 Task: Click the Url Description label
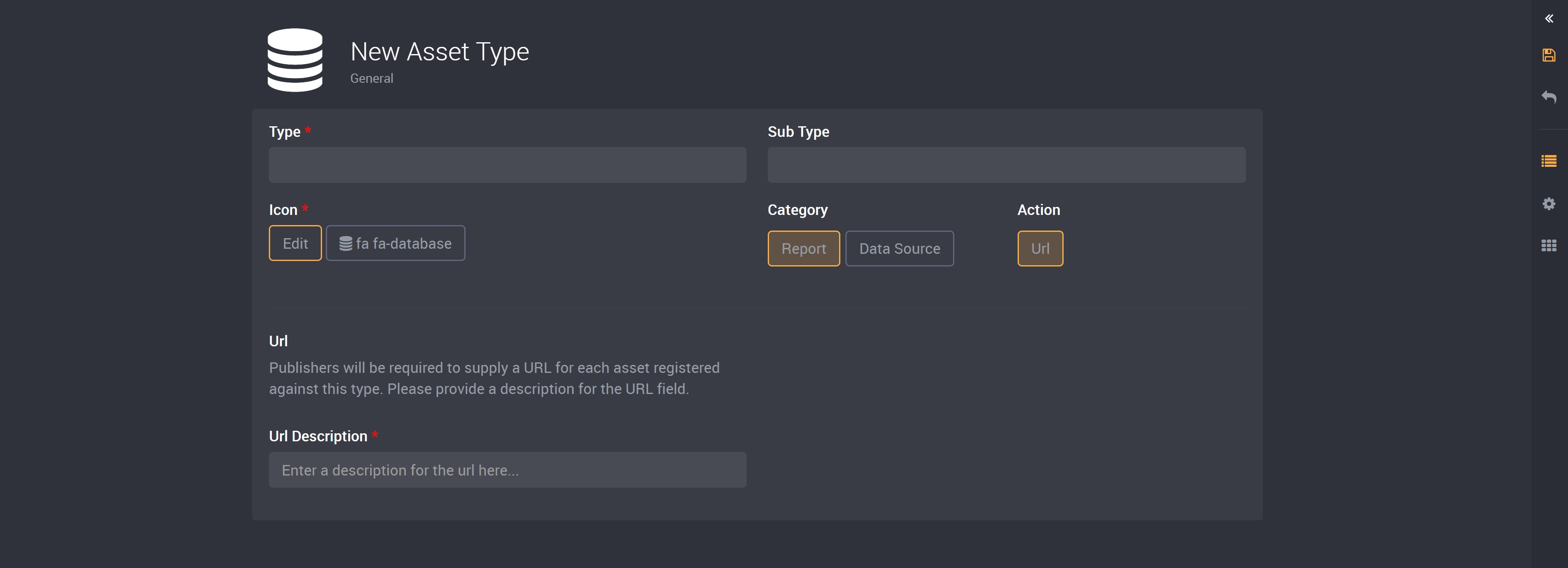(x=318, y=436)
